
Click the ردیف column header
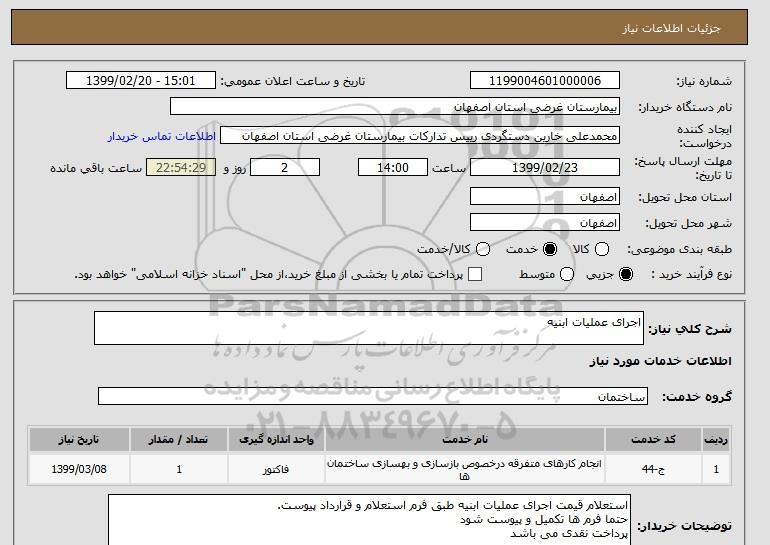click(715, 439)
